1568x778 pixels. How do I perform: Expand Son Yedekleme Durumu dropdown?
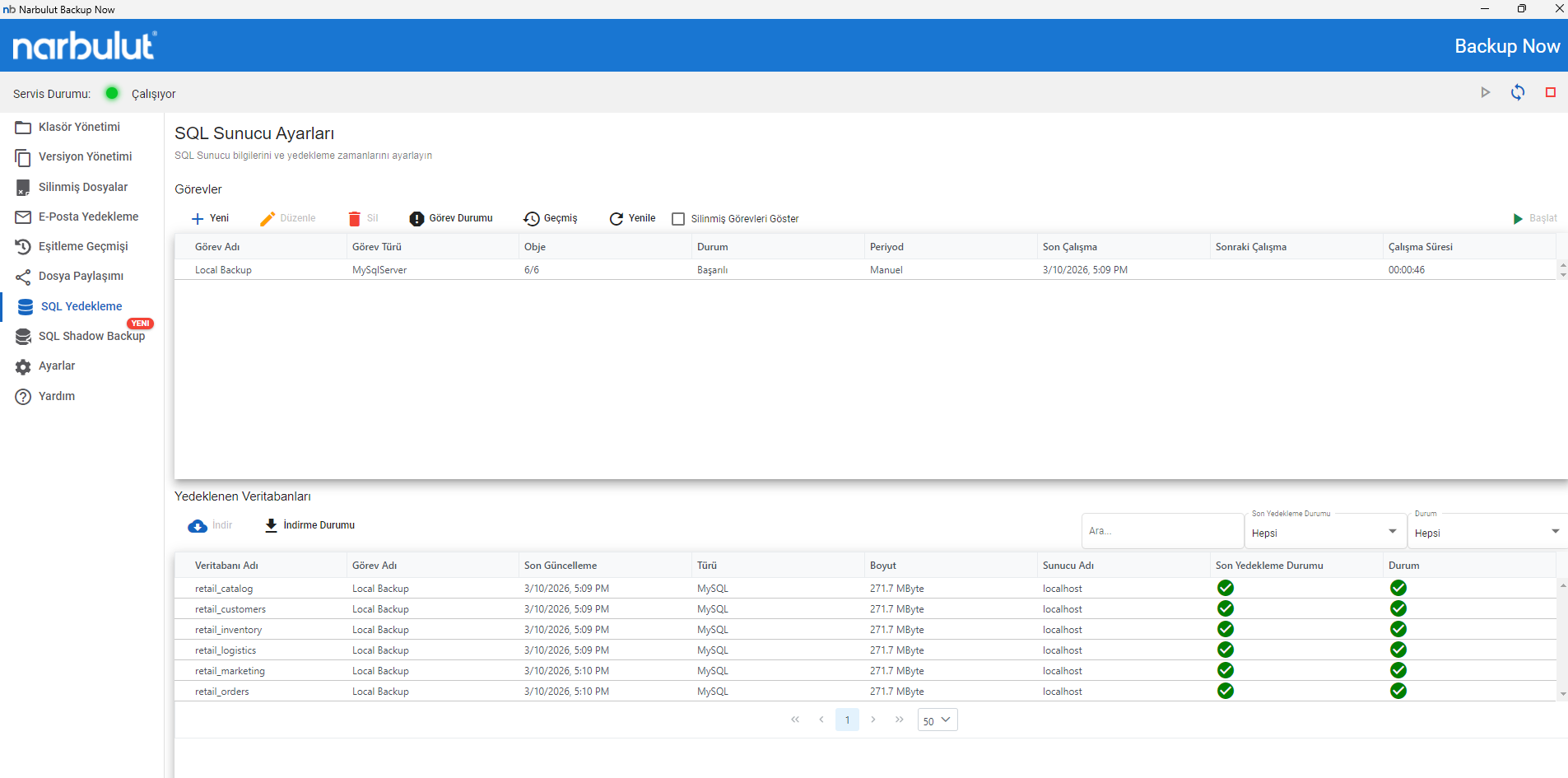coord(1324,533)
